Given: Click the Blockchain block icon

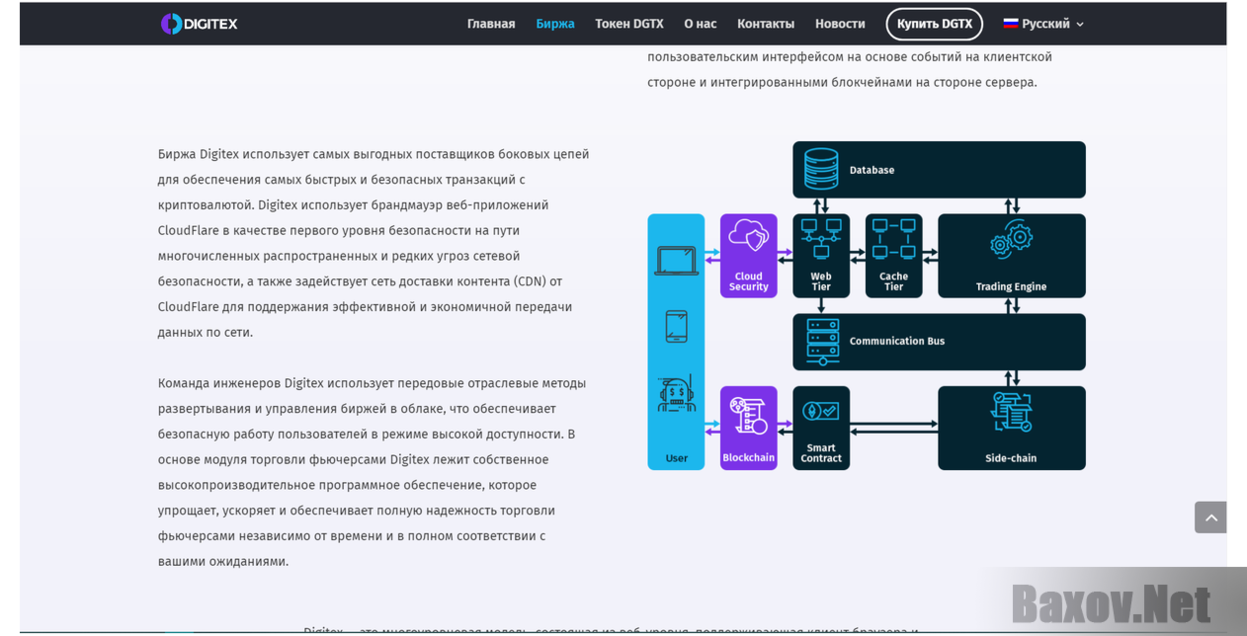Looking at the screenshot, I should pos(749,416).
